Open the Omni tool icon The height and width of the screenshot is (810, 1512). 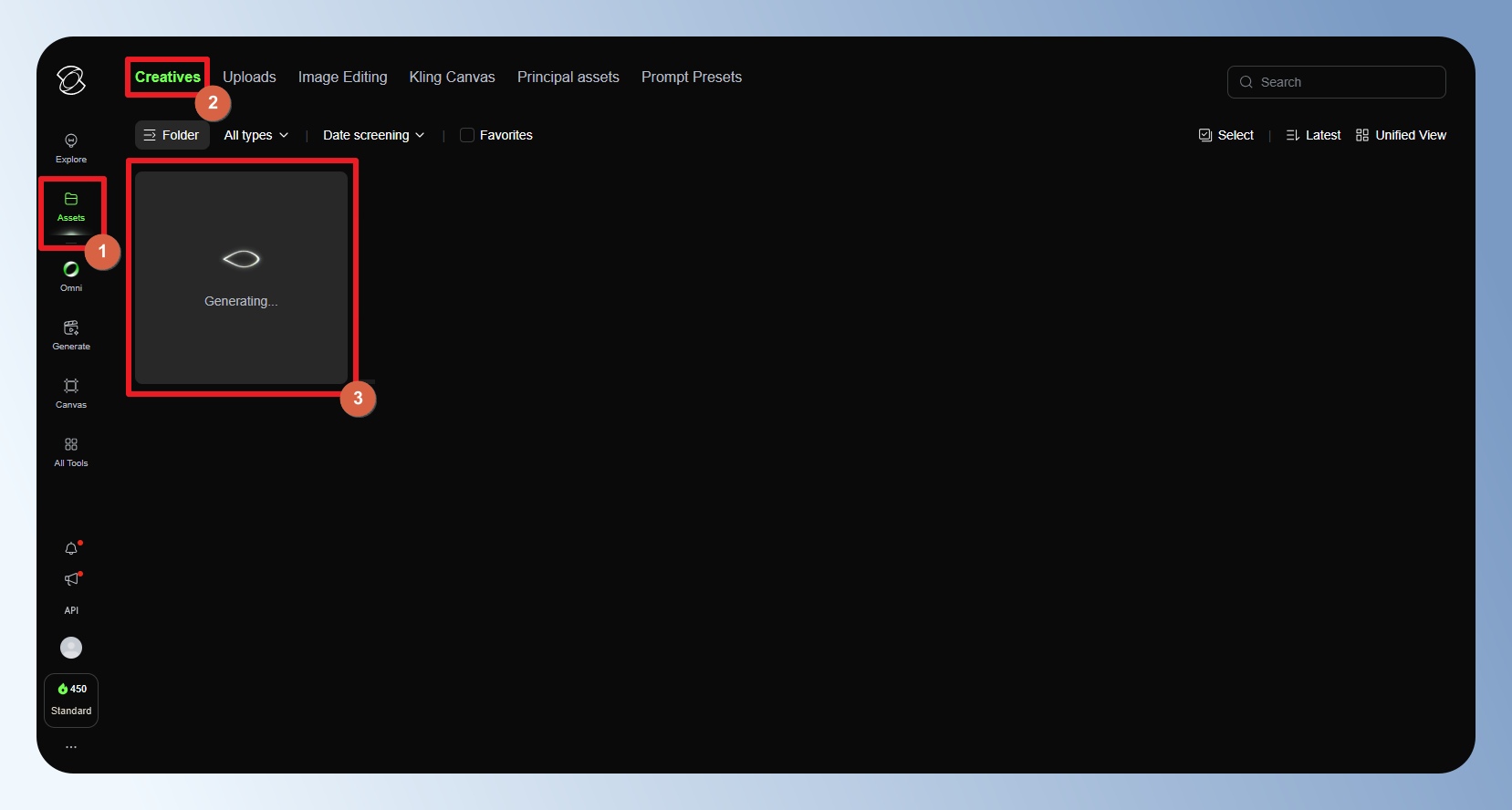pos(71,275)
